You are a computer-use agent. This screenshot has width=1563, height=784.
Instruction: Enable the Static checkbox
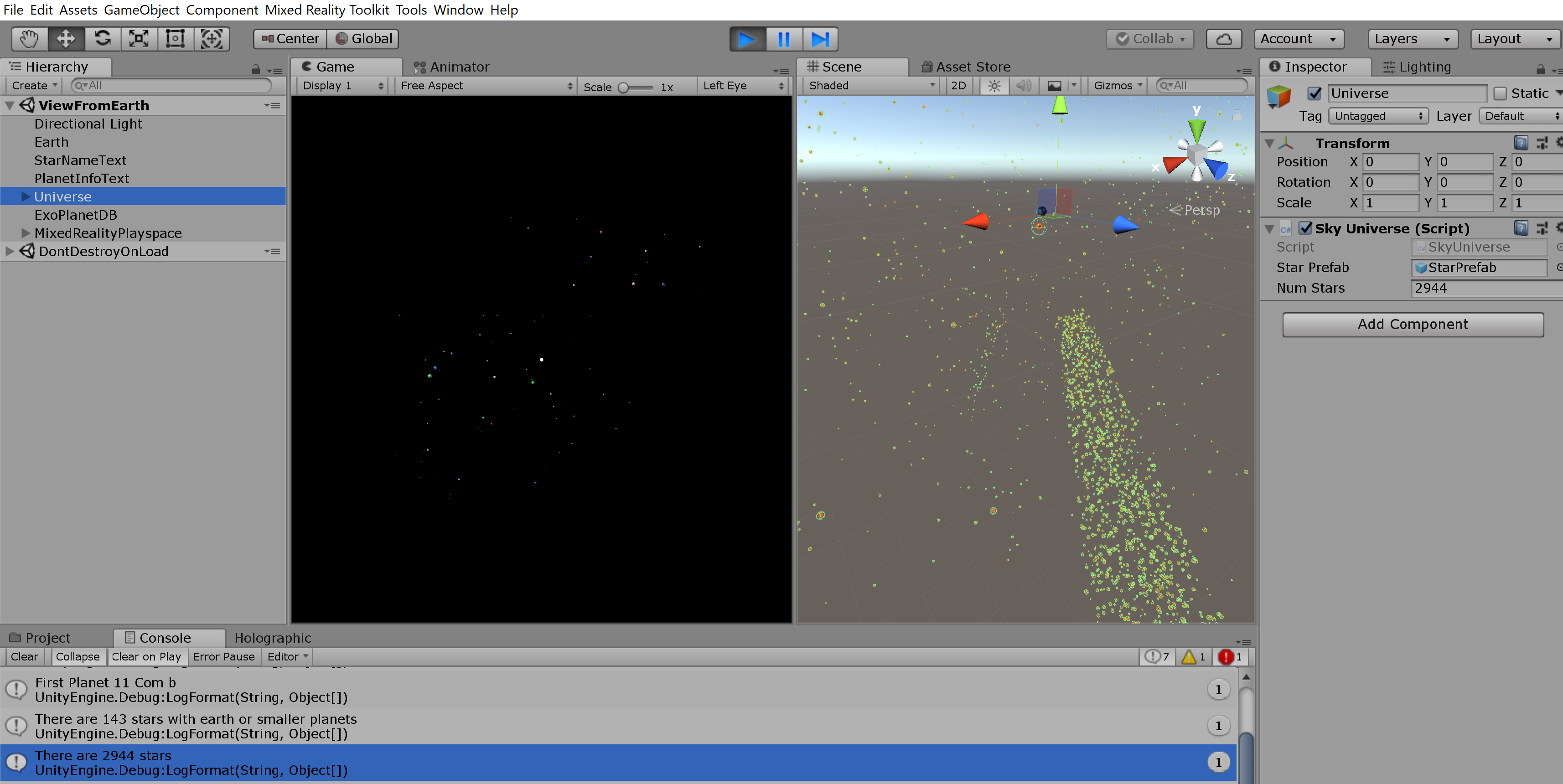(x=1499, y=93)
